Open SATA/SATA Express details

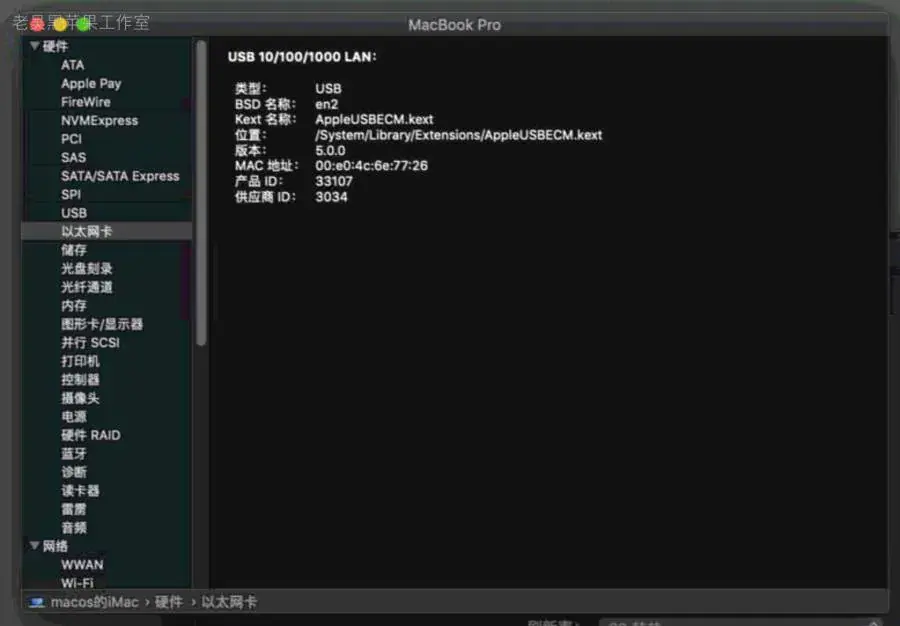click(120, 176)
